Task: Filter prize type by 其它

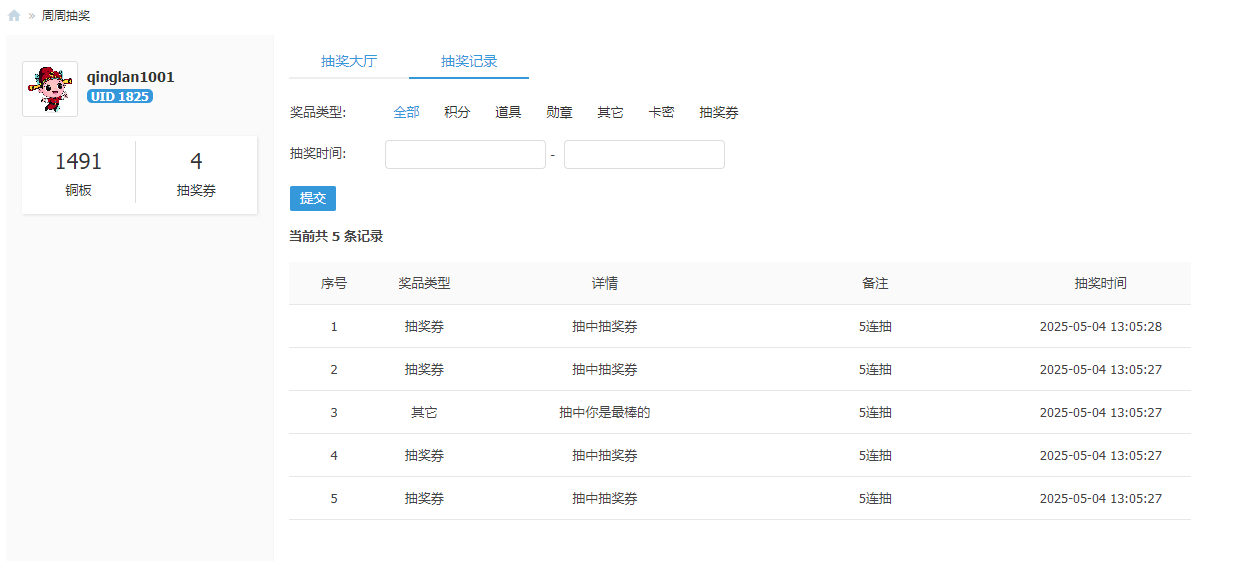Action: pos(610,112)
